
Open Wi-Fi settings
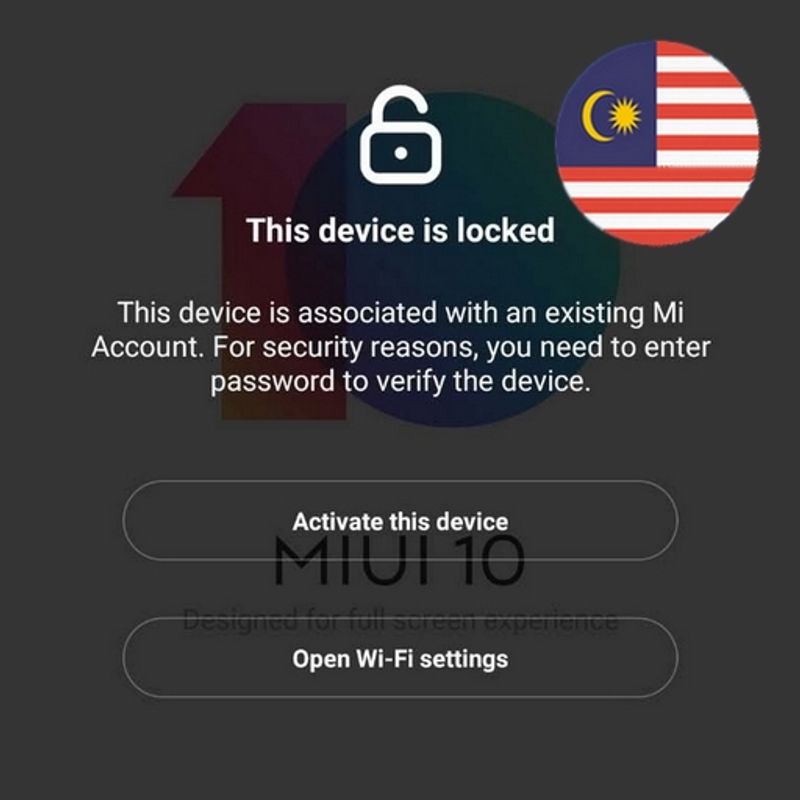pos(401,658)
